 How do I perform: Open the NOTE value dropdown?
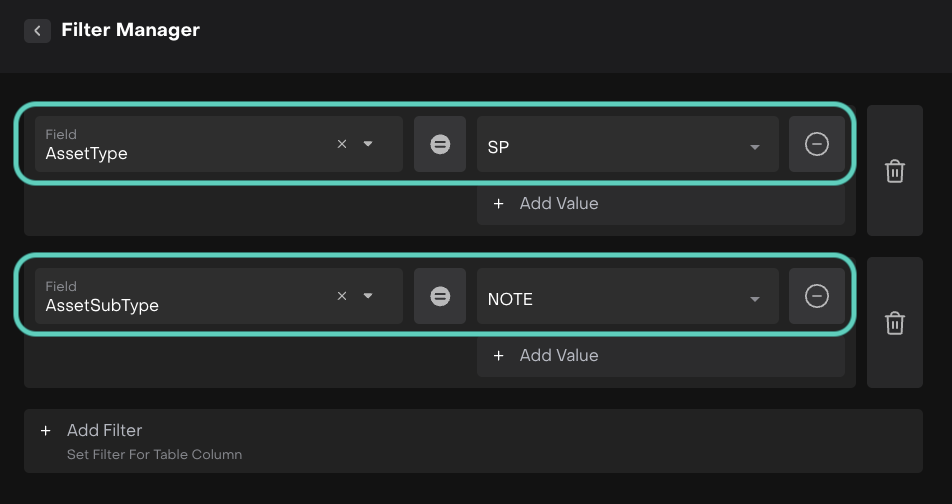755,300
